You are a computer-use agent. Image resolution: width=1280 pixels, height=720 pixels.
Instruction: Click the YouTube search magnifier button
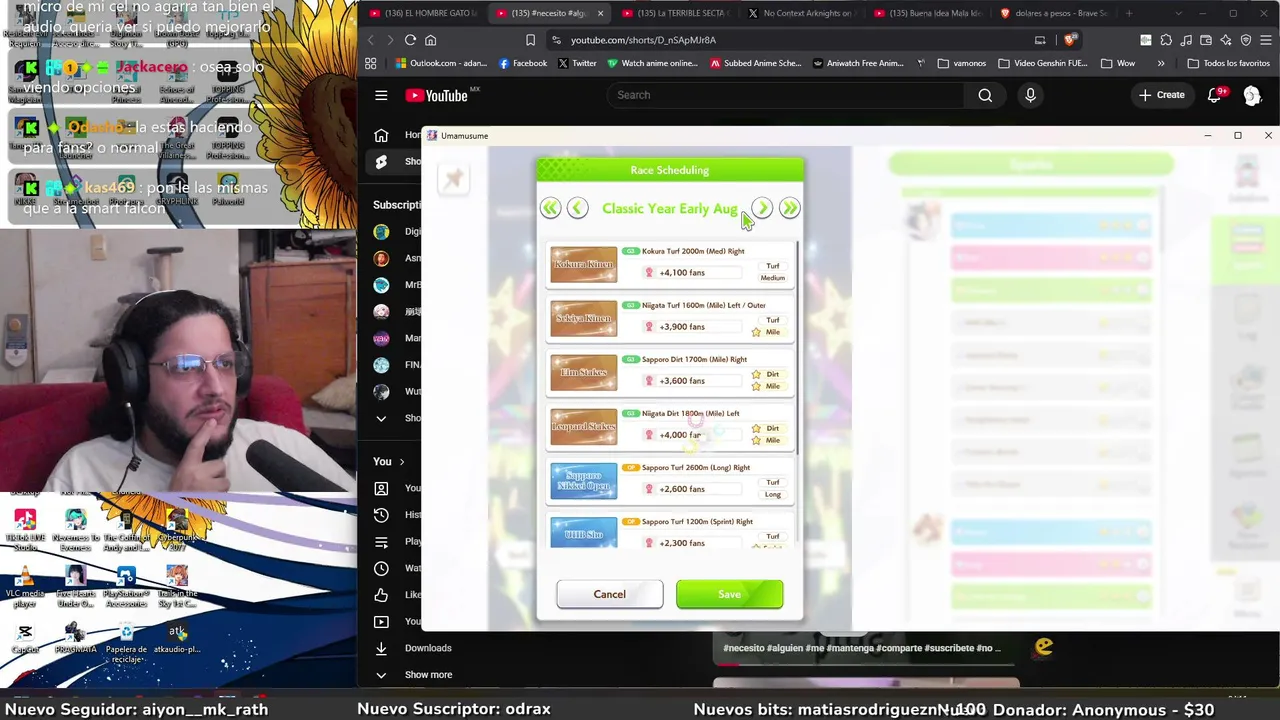click(x=985, y=95)
